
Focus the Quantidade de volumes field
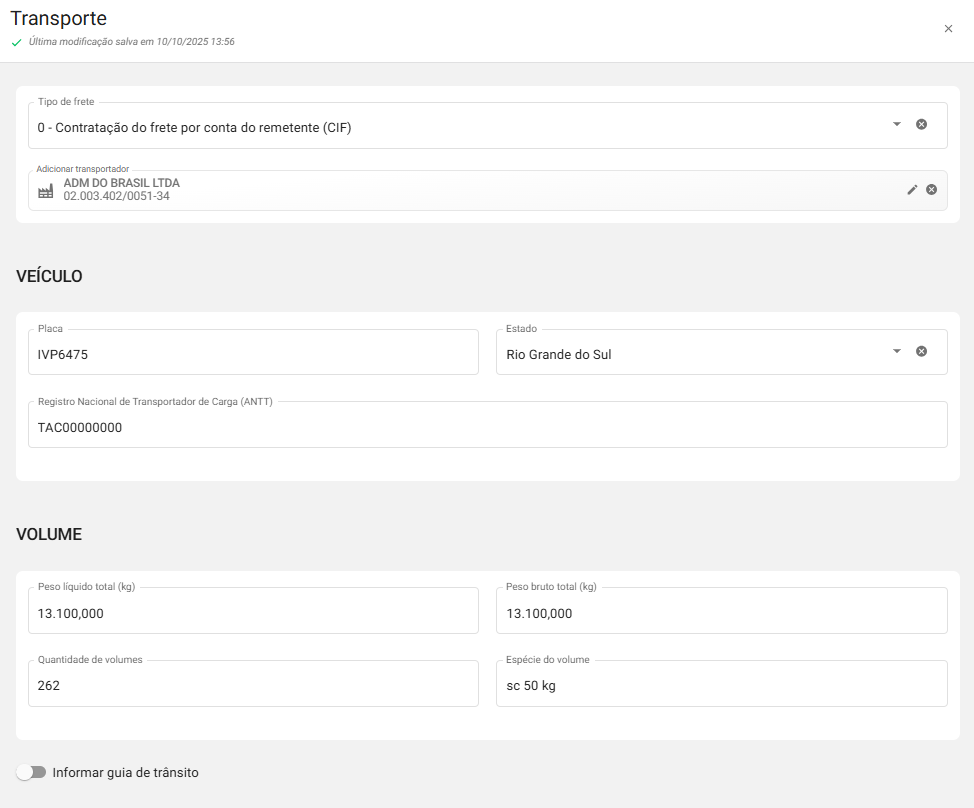pos(253,686)
